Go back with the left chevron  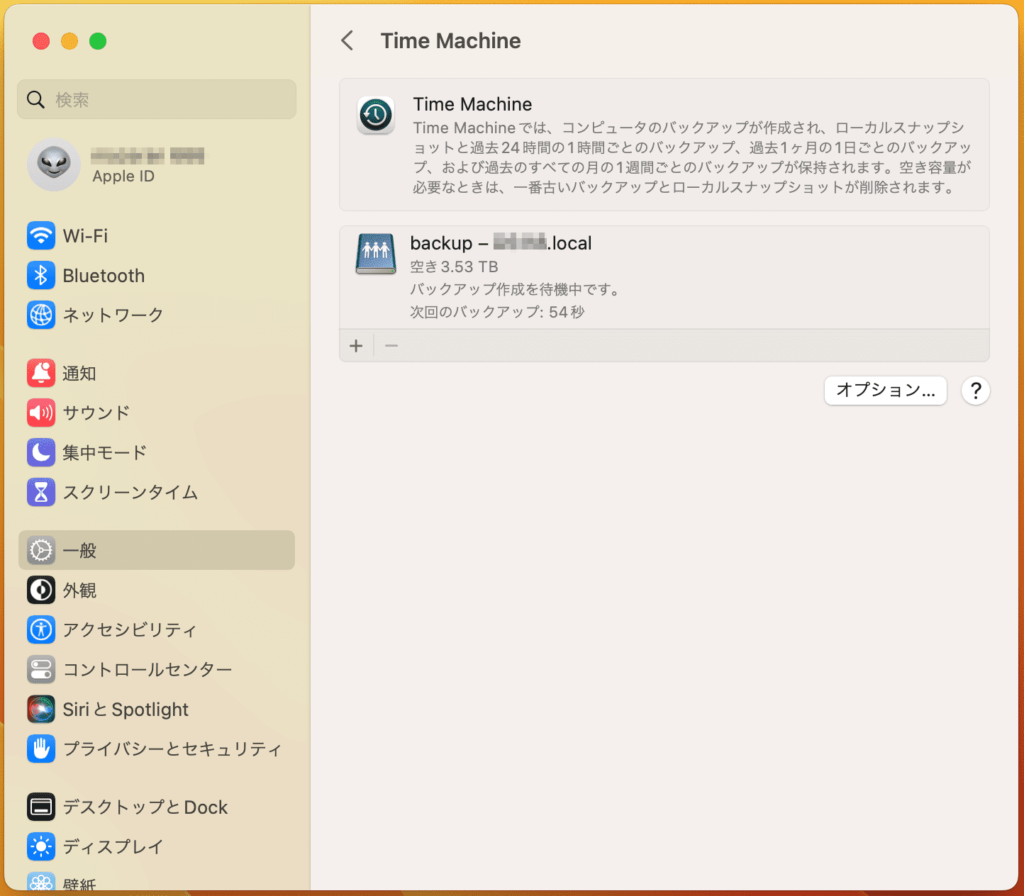(x=347, y=40)
